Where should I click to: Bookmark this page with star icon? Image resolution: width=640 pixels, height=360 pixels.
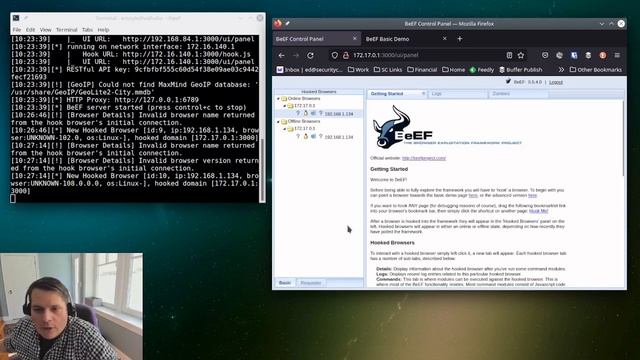(x=521, y=55)
